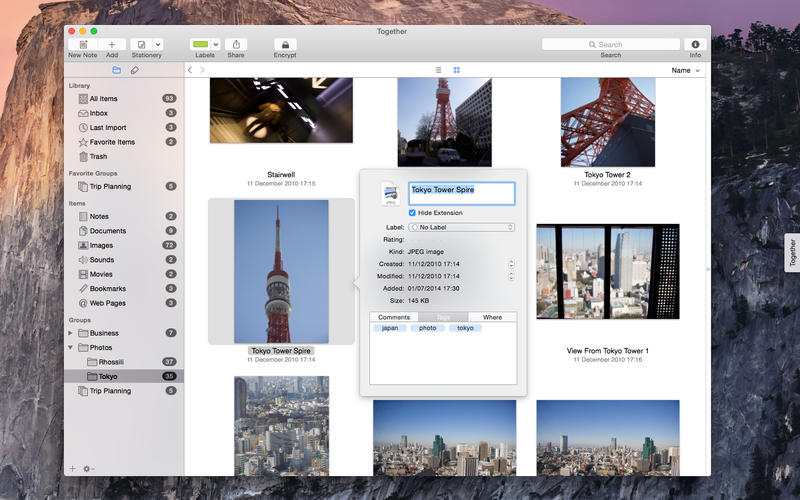Click the New Note toolbar icon
The image size is (800, 500).
pyautogui.click(x=82, y=45)
